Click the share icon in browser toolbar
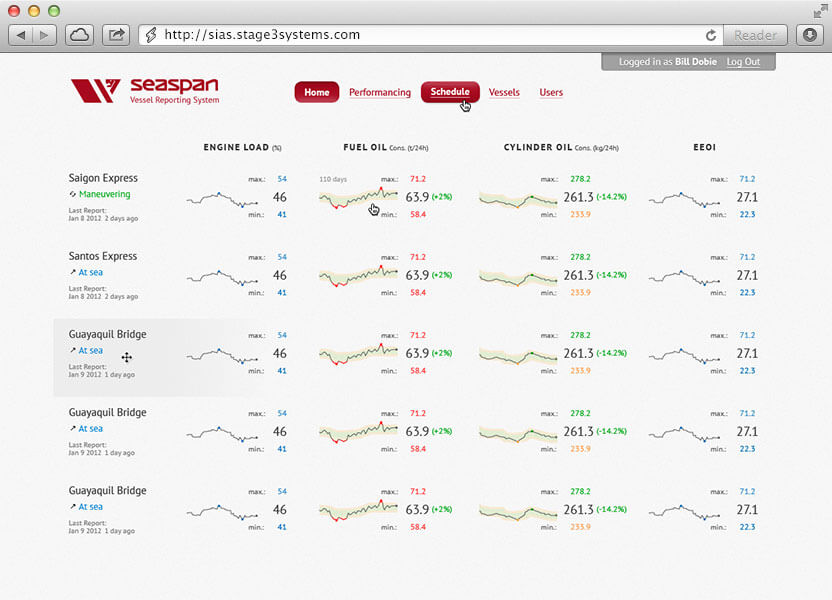The image size is (832, 600). pyautogui.click(x=115, y=33)
